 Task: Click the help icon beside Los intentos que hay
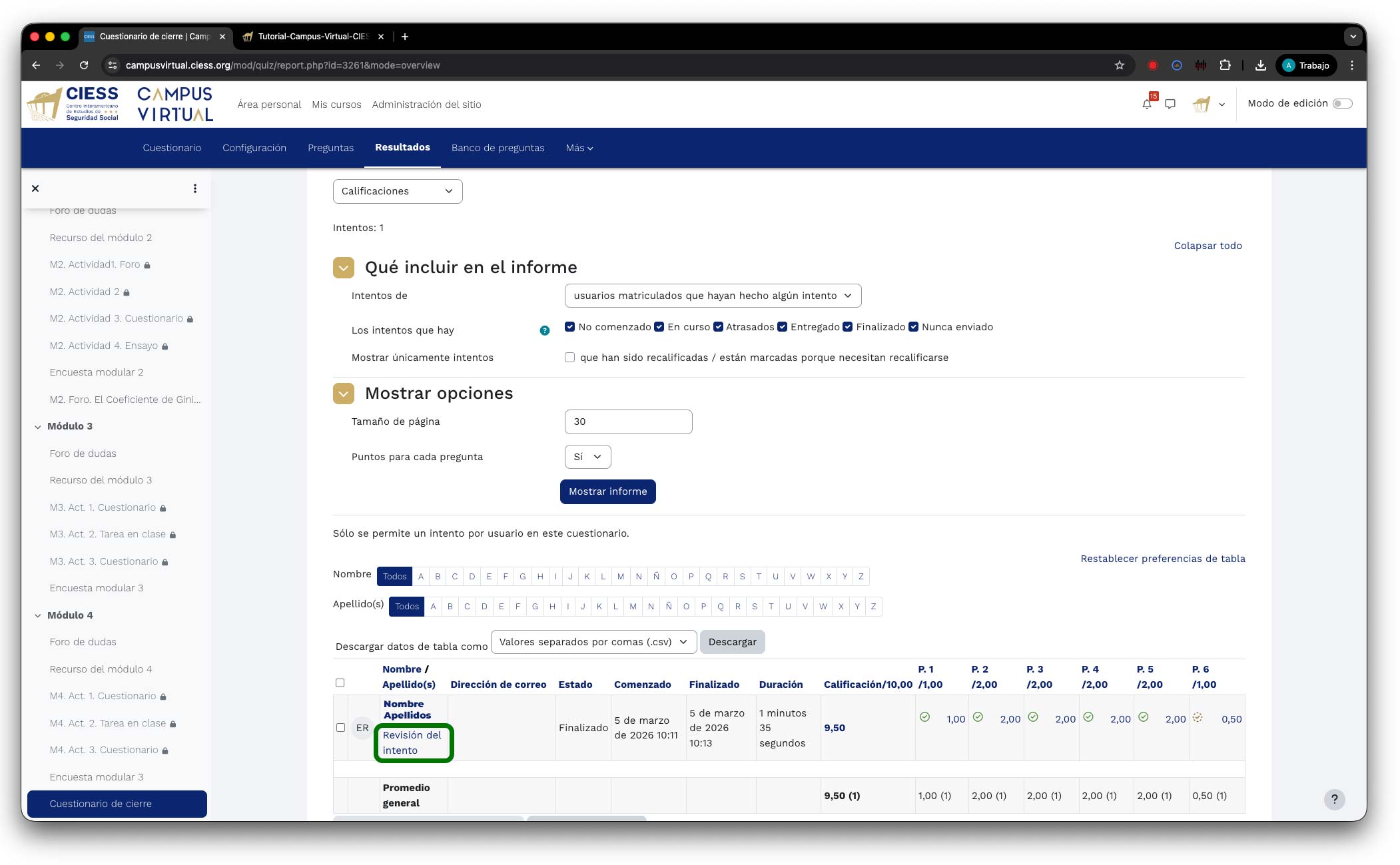click(544, 330)
